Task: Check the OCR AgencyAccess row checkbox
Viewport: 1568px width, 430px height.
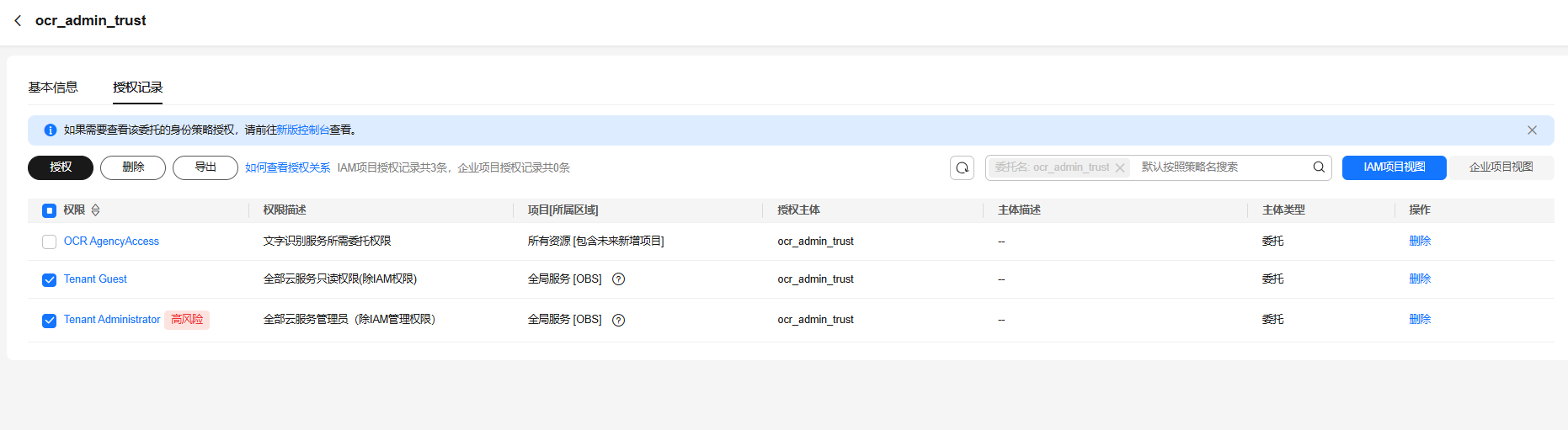Action: (50, 242)
